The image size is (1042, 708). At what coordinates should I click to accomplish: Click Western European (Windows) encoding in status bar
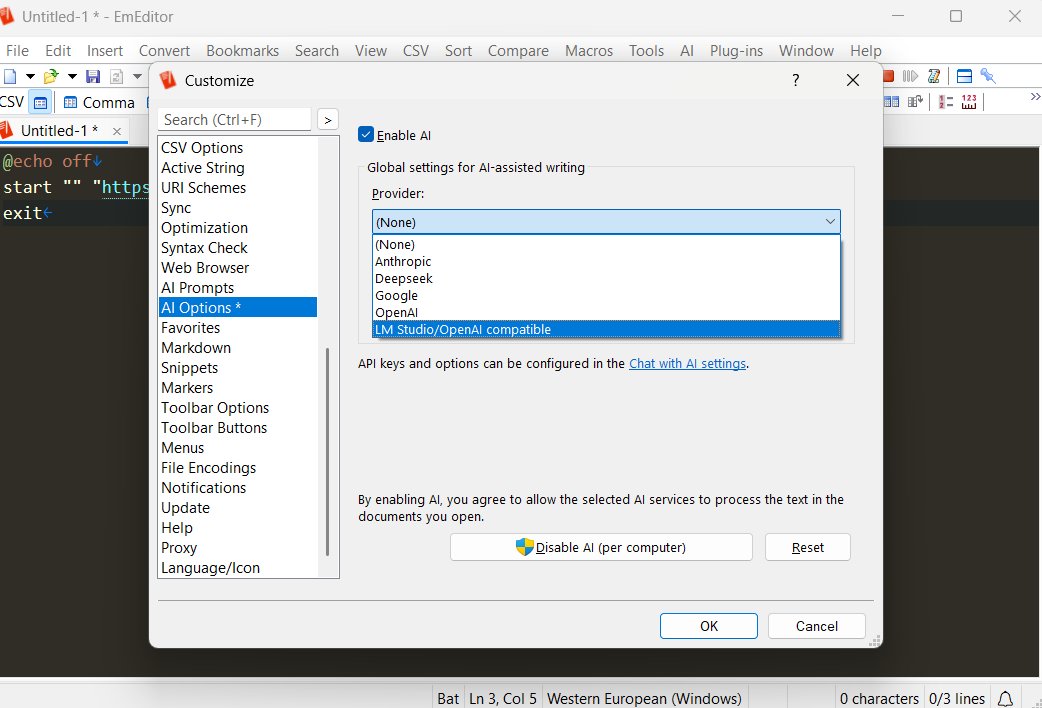(x=644, y=699)
